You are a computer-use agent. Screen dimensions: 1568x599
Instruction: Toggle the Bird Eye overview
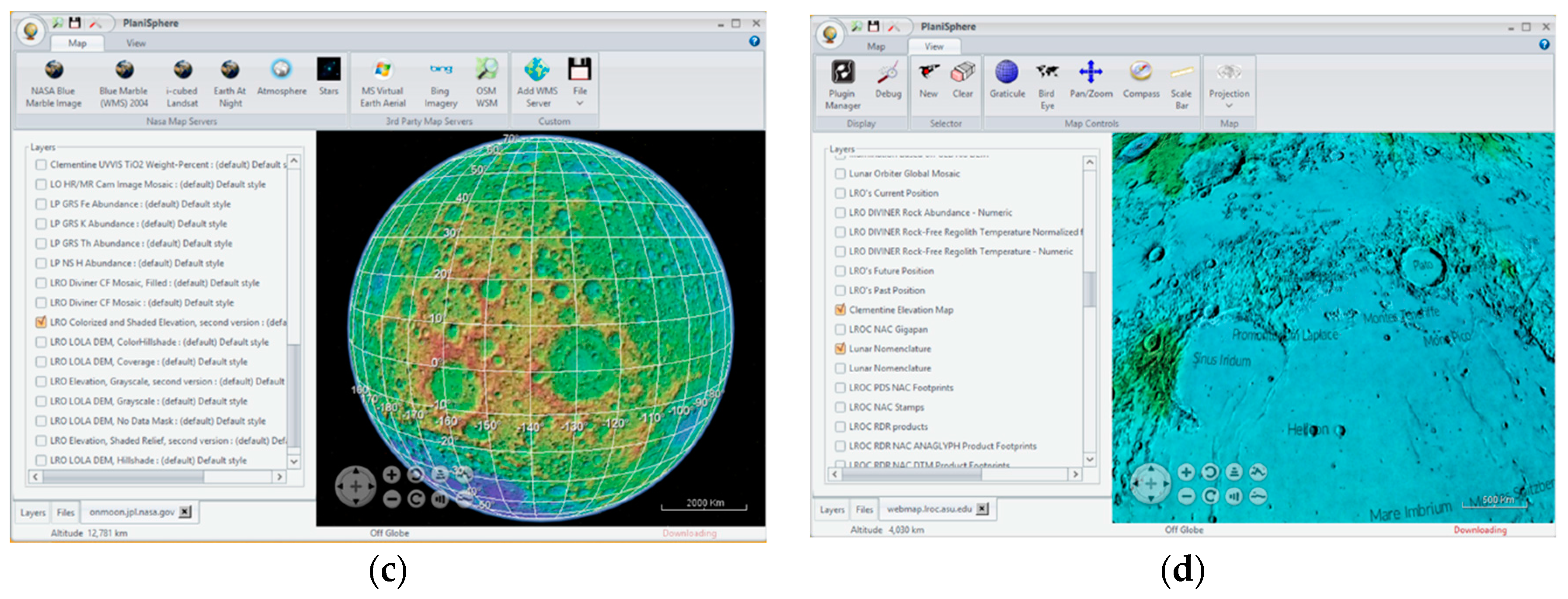click(x=1047, y=86)
